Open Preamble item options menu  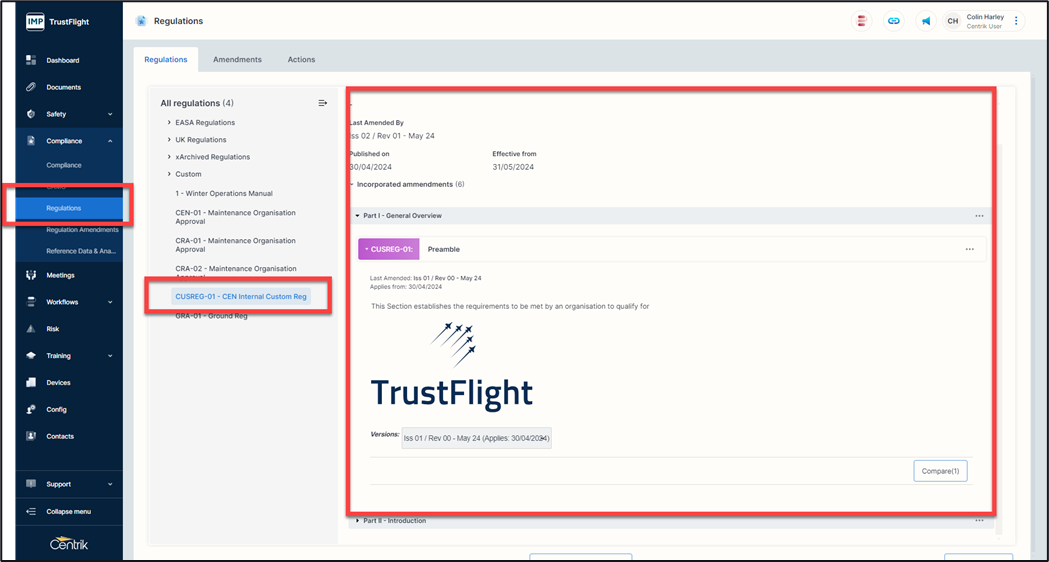point(970,250)
